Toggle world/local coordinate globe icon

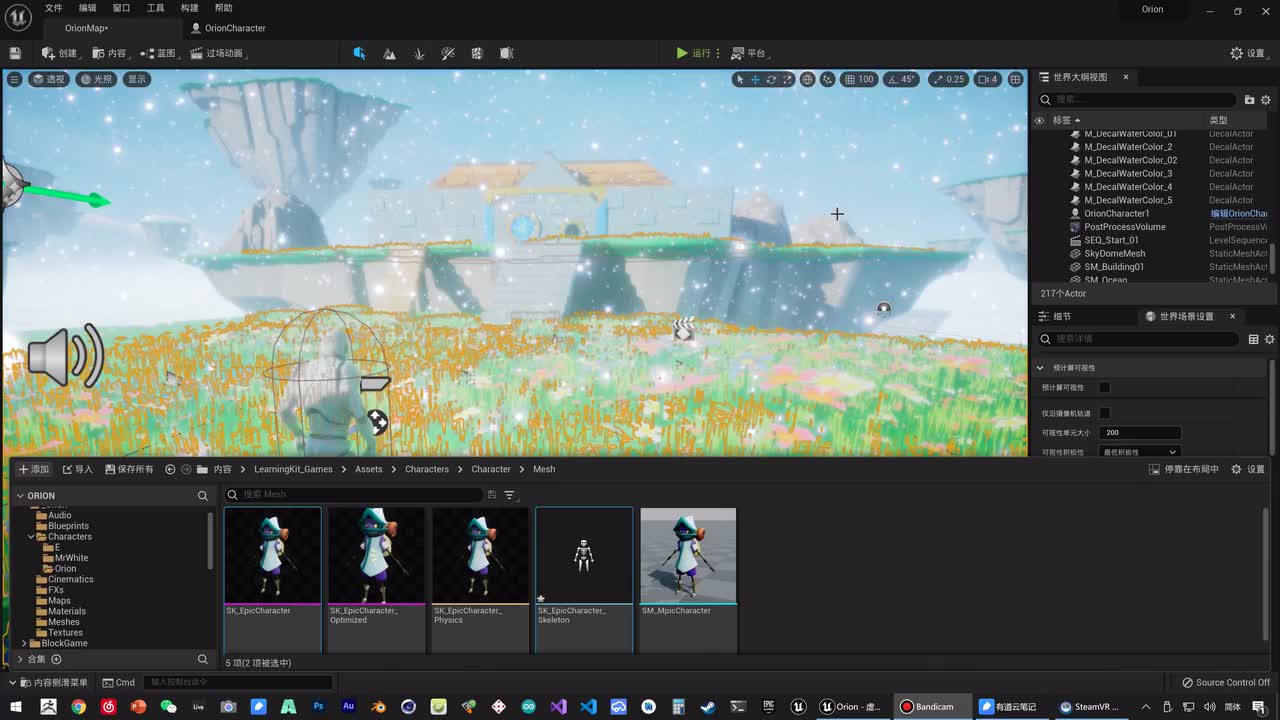tap(807, 79)
